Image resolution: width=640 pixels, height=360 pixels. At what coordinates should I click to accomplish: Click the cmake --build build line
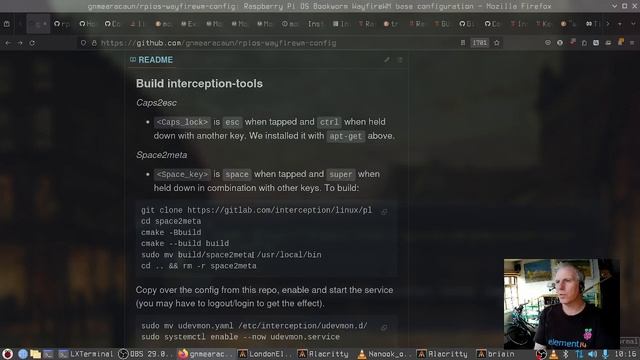[185, 243]
